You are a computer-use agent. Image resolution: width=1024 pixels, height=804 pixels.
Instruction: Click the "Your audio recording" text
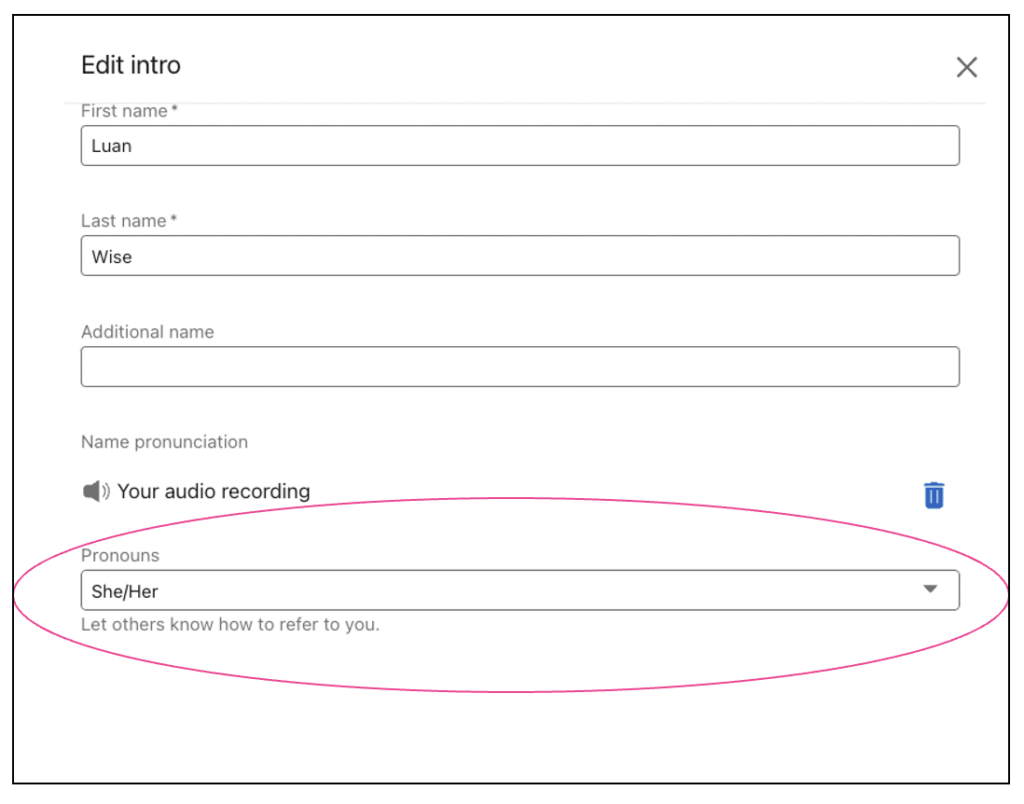pyautogui.click(x=214, y=491)
